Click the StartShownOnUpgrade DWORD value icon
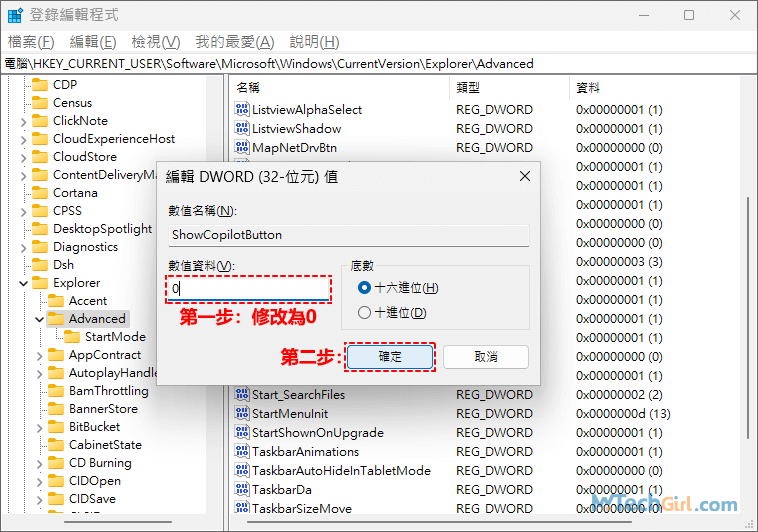Screen dimensions: 758x532 (242, 432)
